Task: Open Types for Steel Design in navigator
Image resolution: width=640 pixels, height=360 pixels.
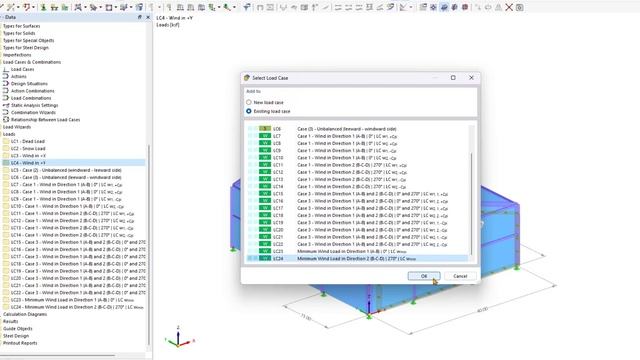Action: (x=26, y=48)
